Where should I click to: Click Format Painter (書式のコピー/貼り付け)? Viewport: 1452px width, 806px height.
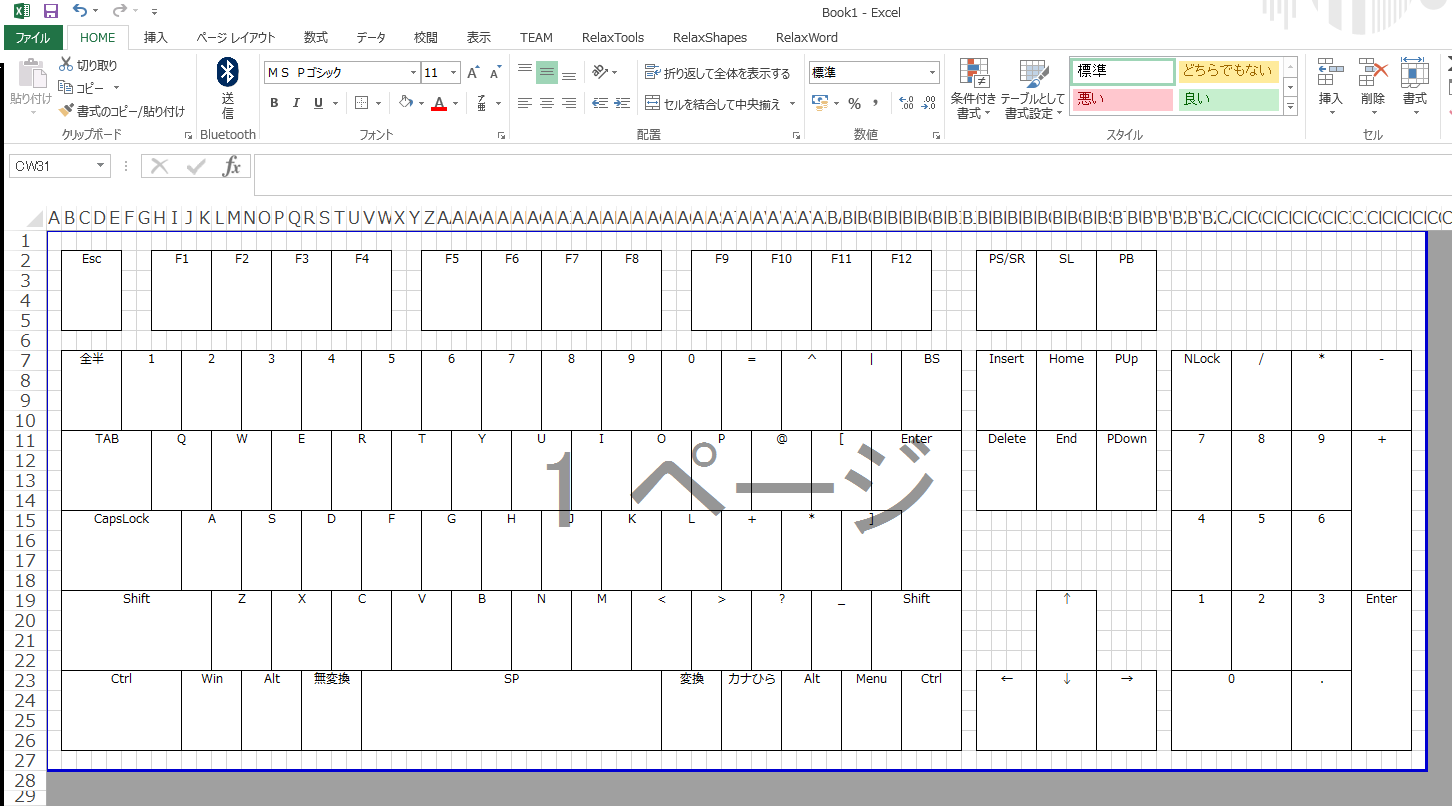point(122,111)
